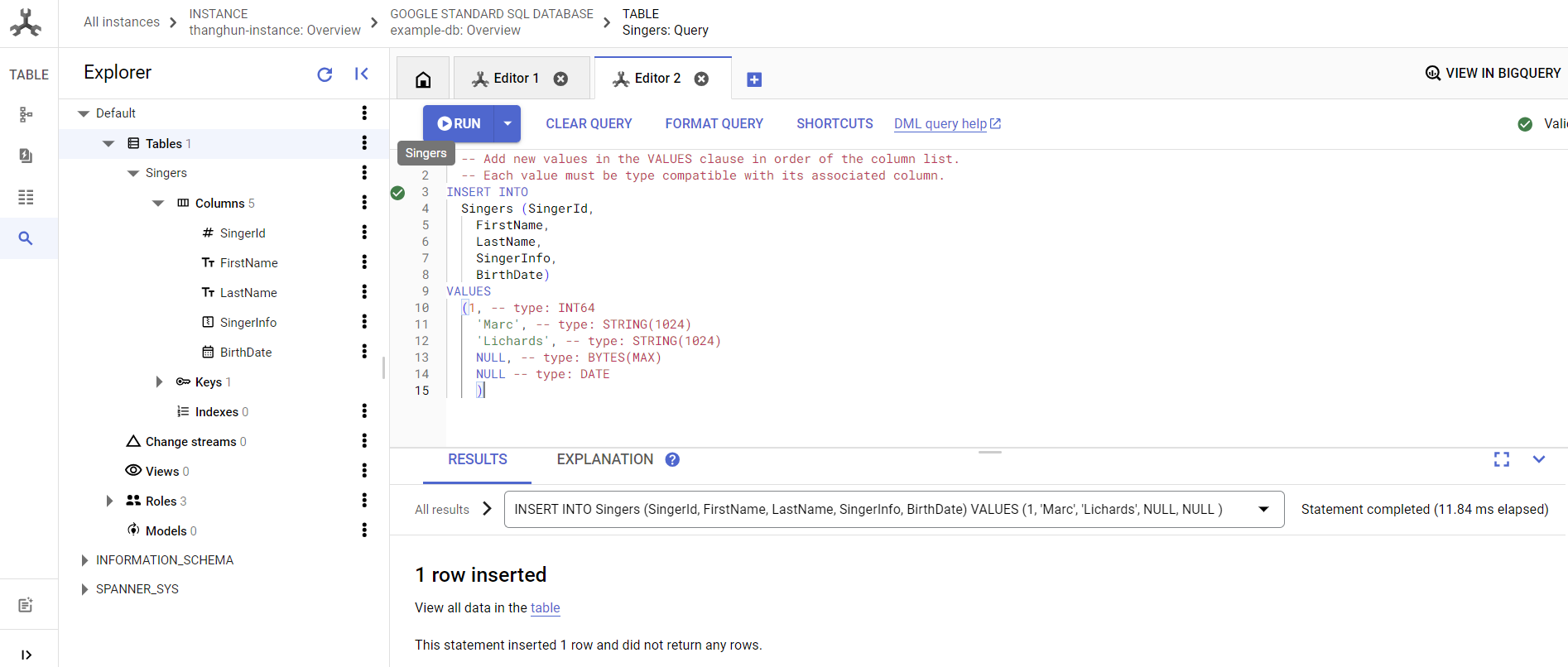This screenshot has height=667, width=1568.
Task: Open more options for Views
Action: (364, 471)
